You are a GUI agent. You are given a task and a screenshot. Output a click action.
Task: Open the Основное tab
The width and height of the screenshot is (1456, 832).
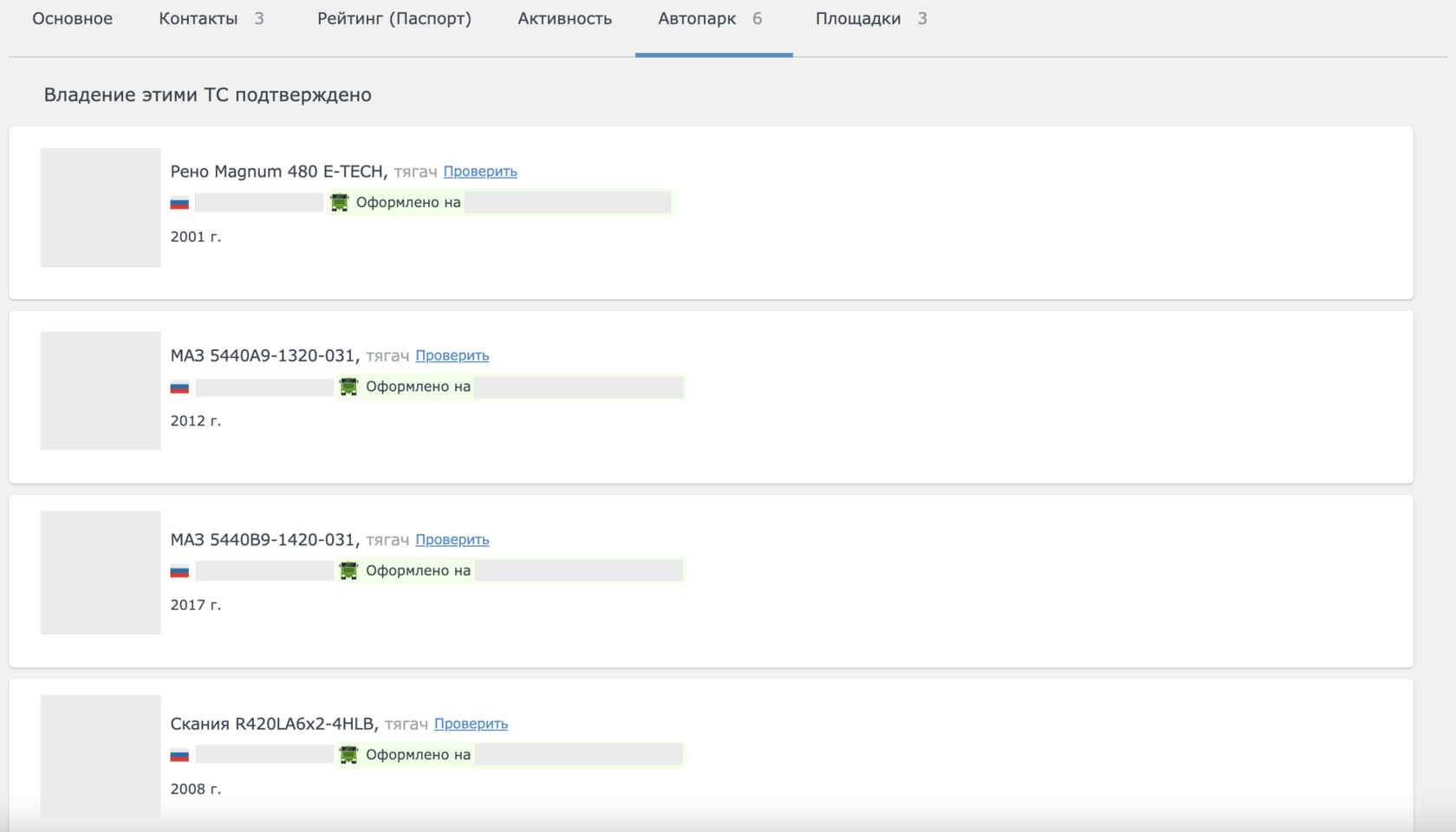72,19
